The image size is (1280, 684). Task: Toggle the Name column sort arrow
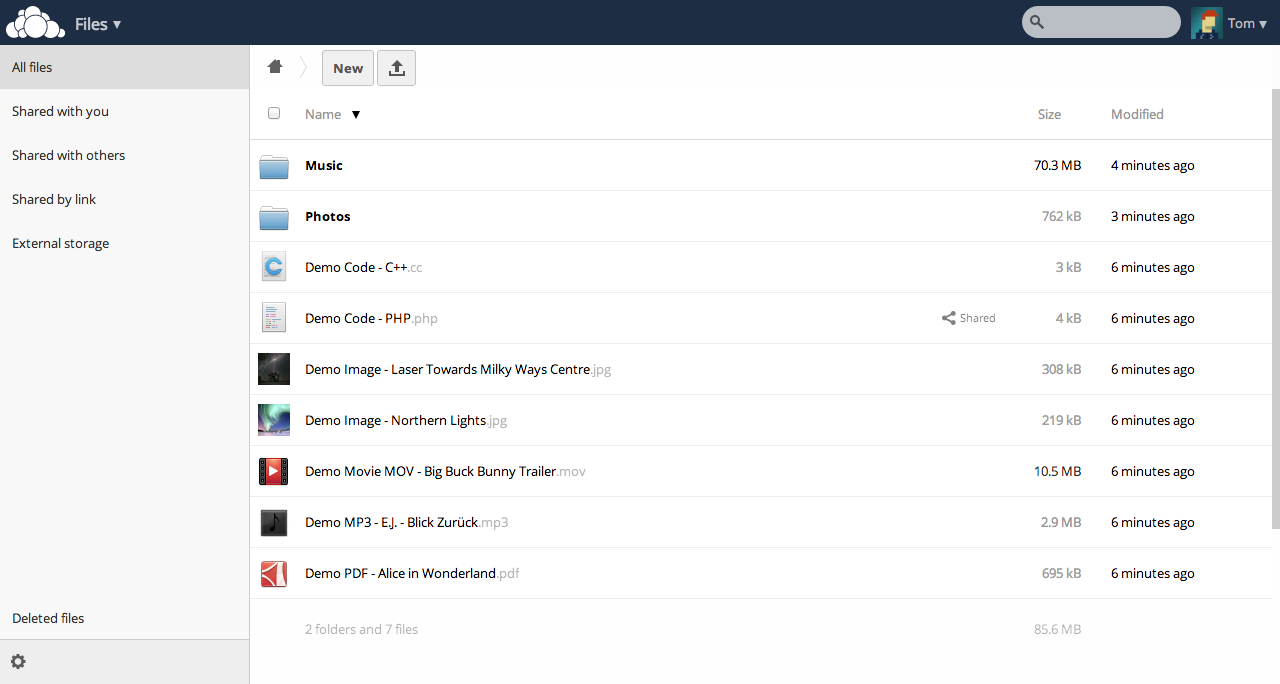355,114
